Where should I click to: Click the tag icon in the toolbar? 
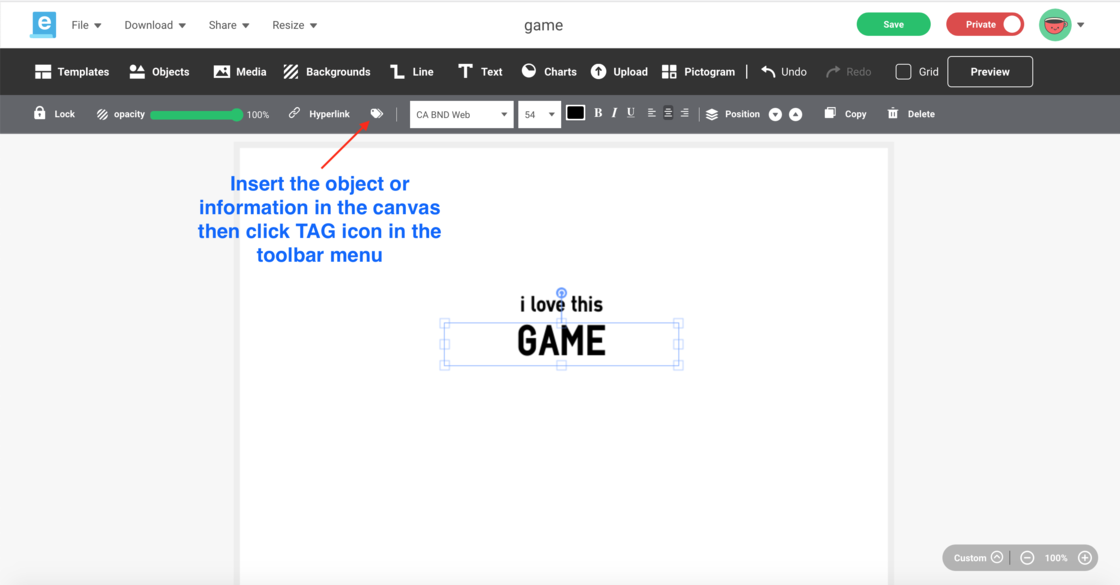376,114
